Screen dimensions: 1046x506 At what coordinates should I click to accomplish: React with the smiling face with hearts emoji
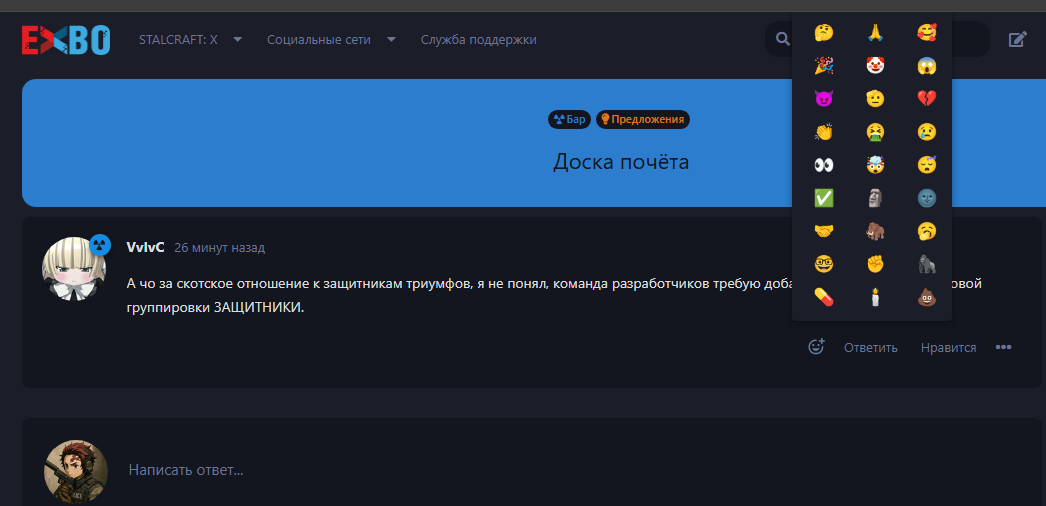click(x=927, y=32)
